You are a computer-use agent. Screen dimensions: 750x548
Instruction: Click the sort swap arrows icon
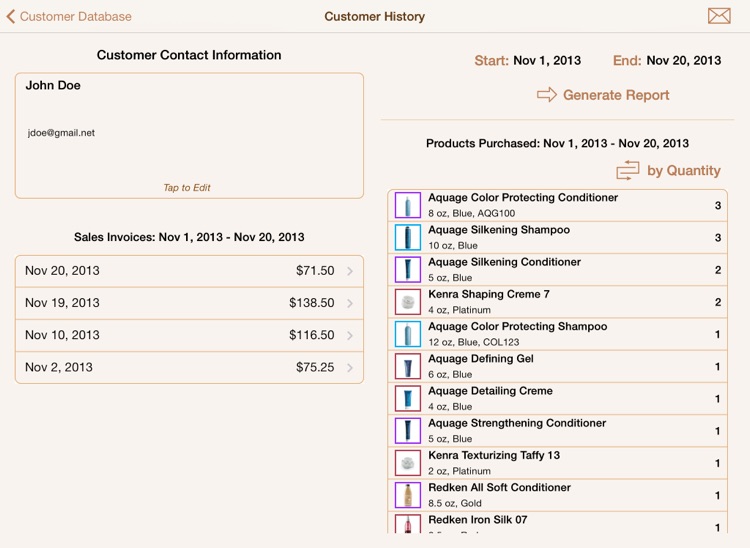pyautogui.click(x=628, y=170)
